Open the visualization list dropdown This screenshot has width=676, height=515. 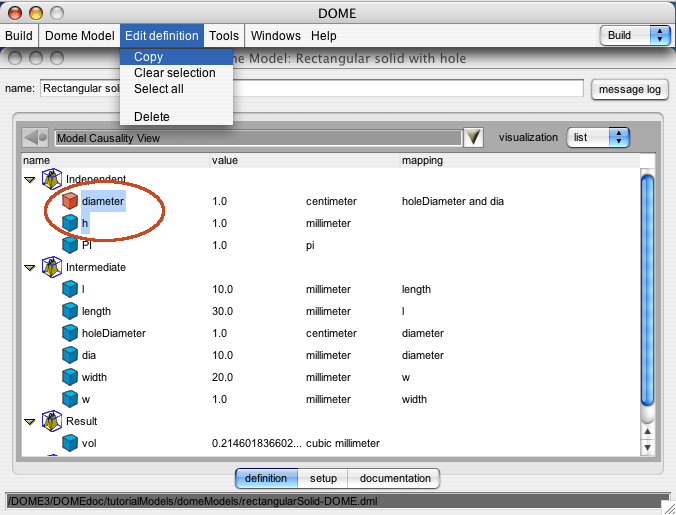point(598,137)
